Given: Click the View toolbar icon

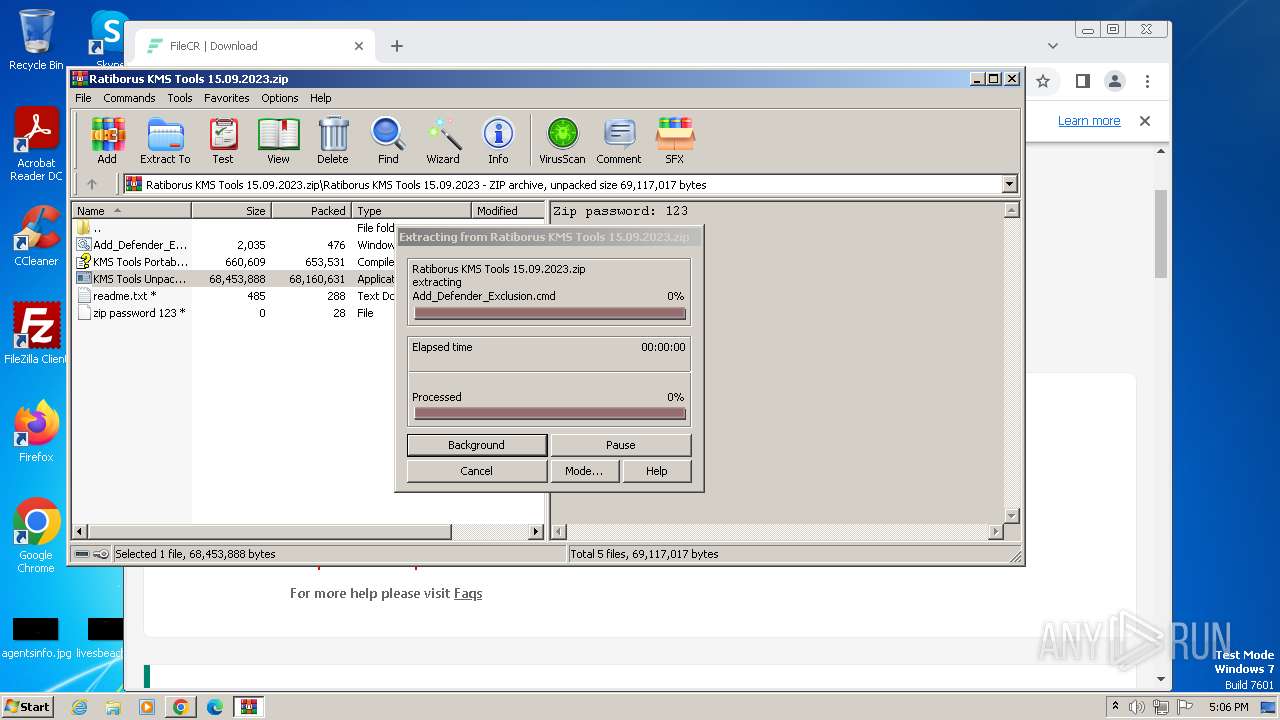Looking at the screenshot, I should 278,141.
